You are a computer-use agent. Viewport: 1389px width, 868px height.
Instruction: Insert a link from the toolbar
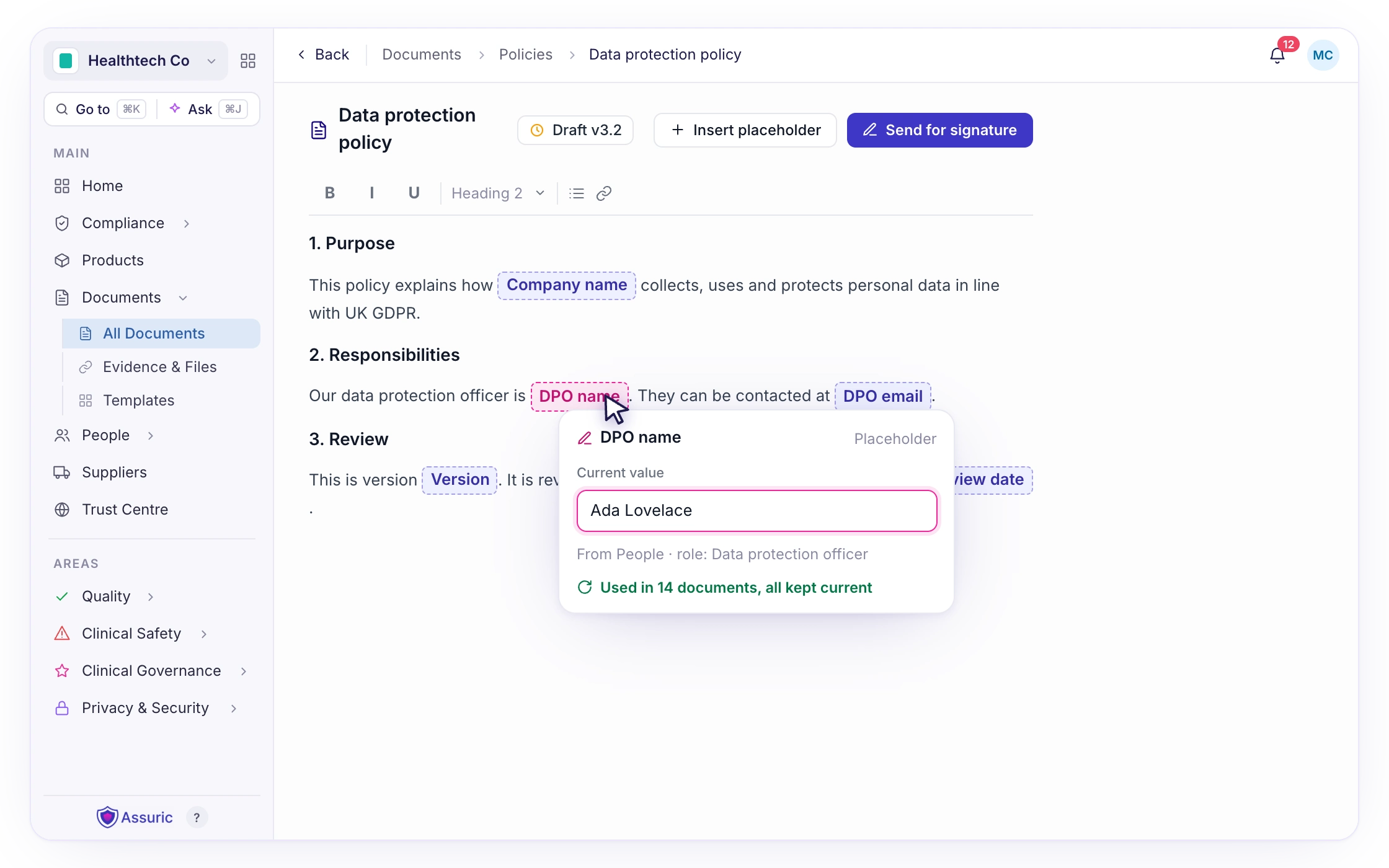pyautogui.click(x=604, y=193)
